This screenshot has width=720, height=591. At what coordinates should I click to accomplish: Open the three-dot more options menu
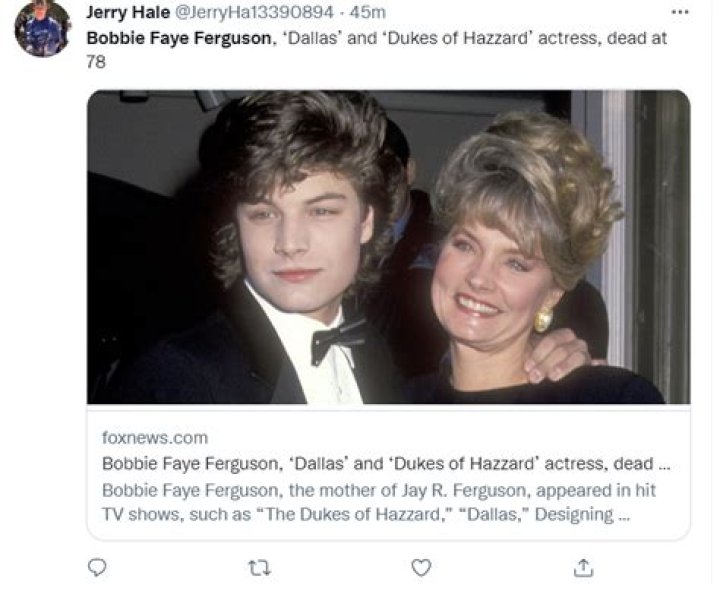click(680, 13)
